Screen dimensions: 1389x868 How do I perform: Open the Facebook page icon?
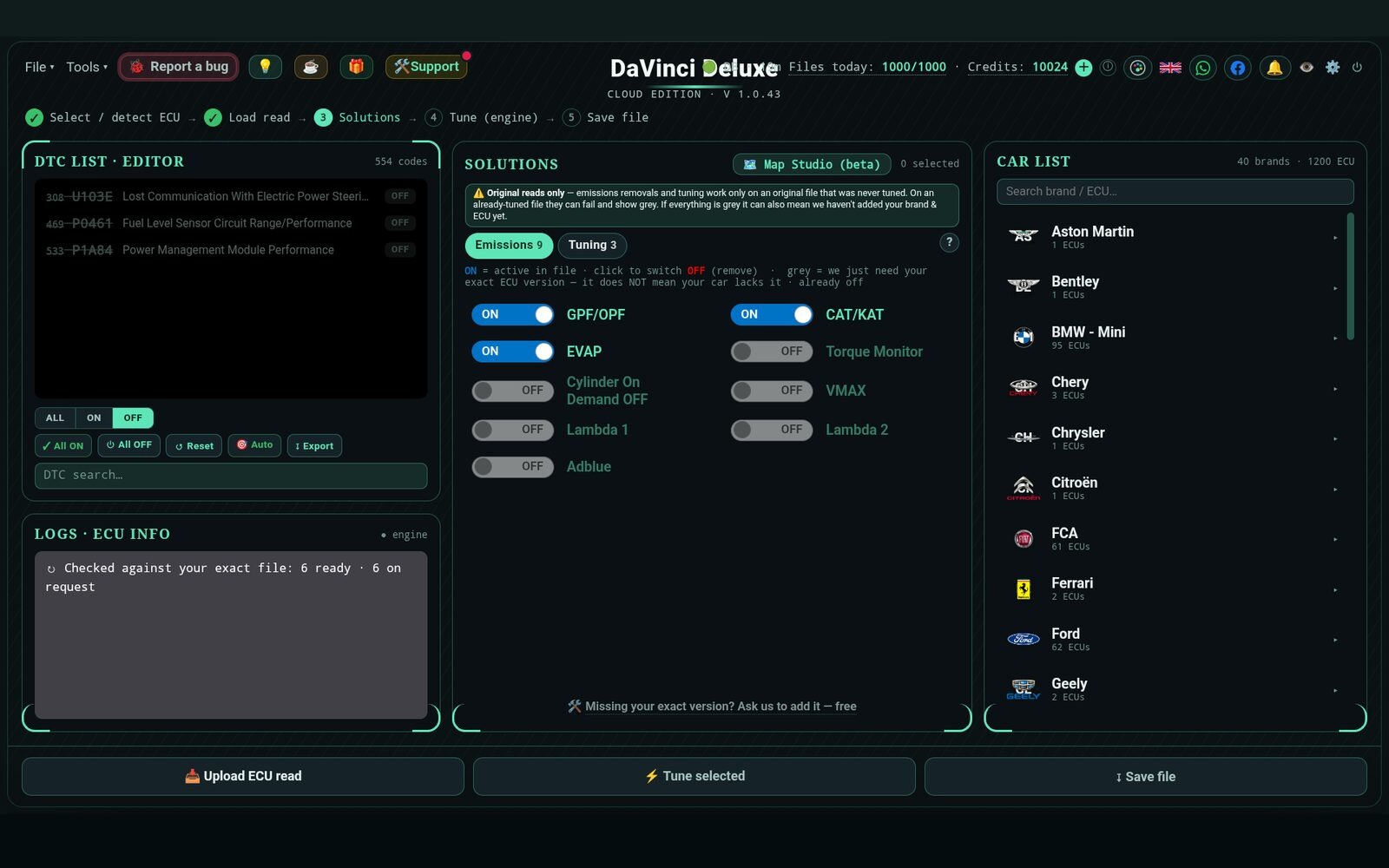point(1238,68)
